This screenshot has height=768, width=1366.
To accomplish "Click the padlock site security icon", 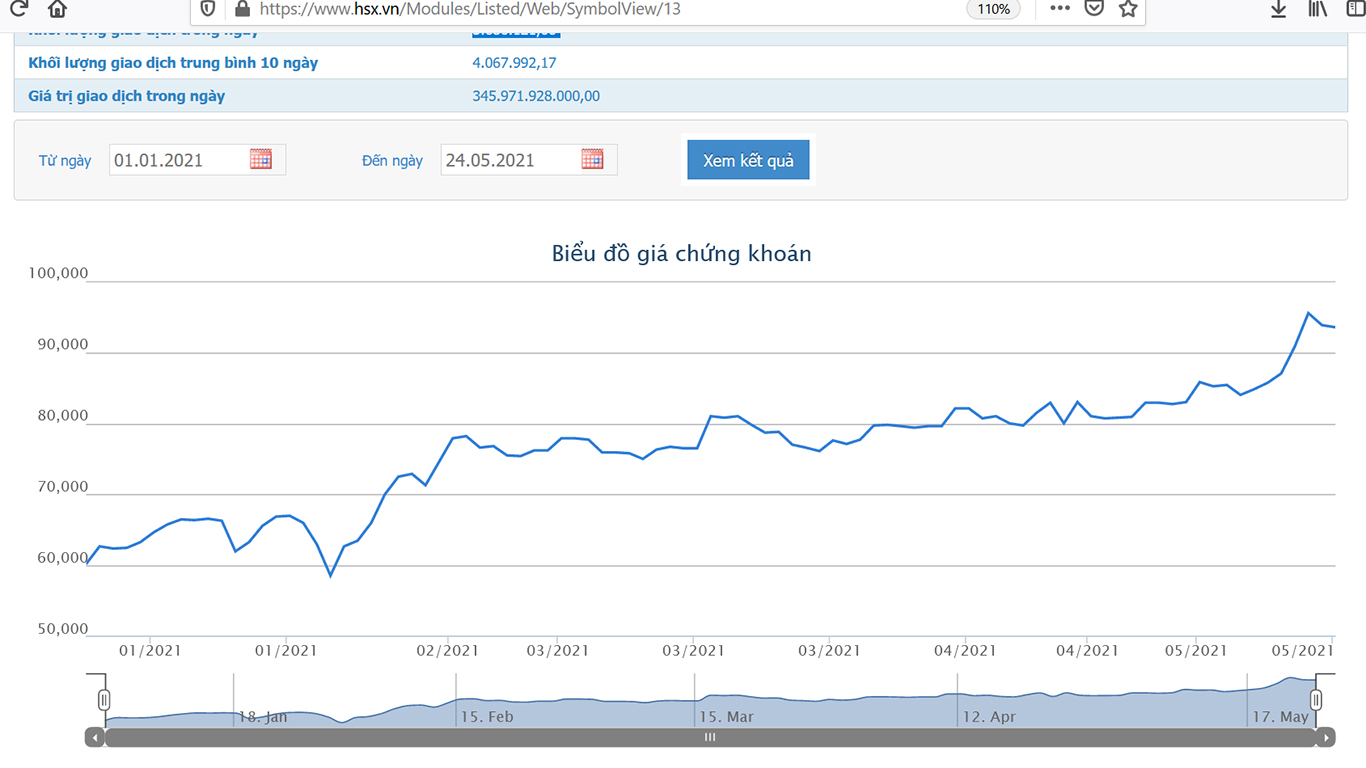I will click(x=241, y=9).
